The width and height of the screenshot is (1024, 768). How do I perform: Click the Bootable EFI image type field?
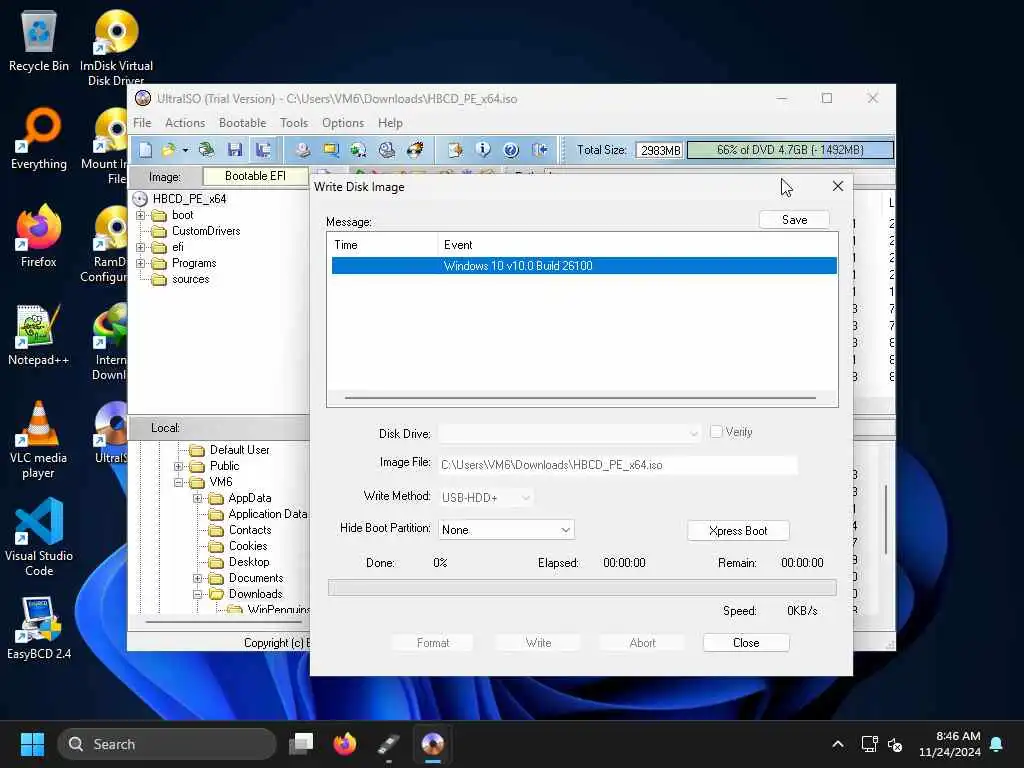pos(255,176)
